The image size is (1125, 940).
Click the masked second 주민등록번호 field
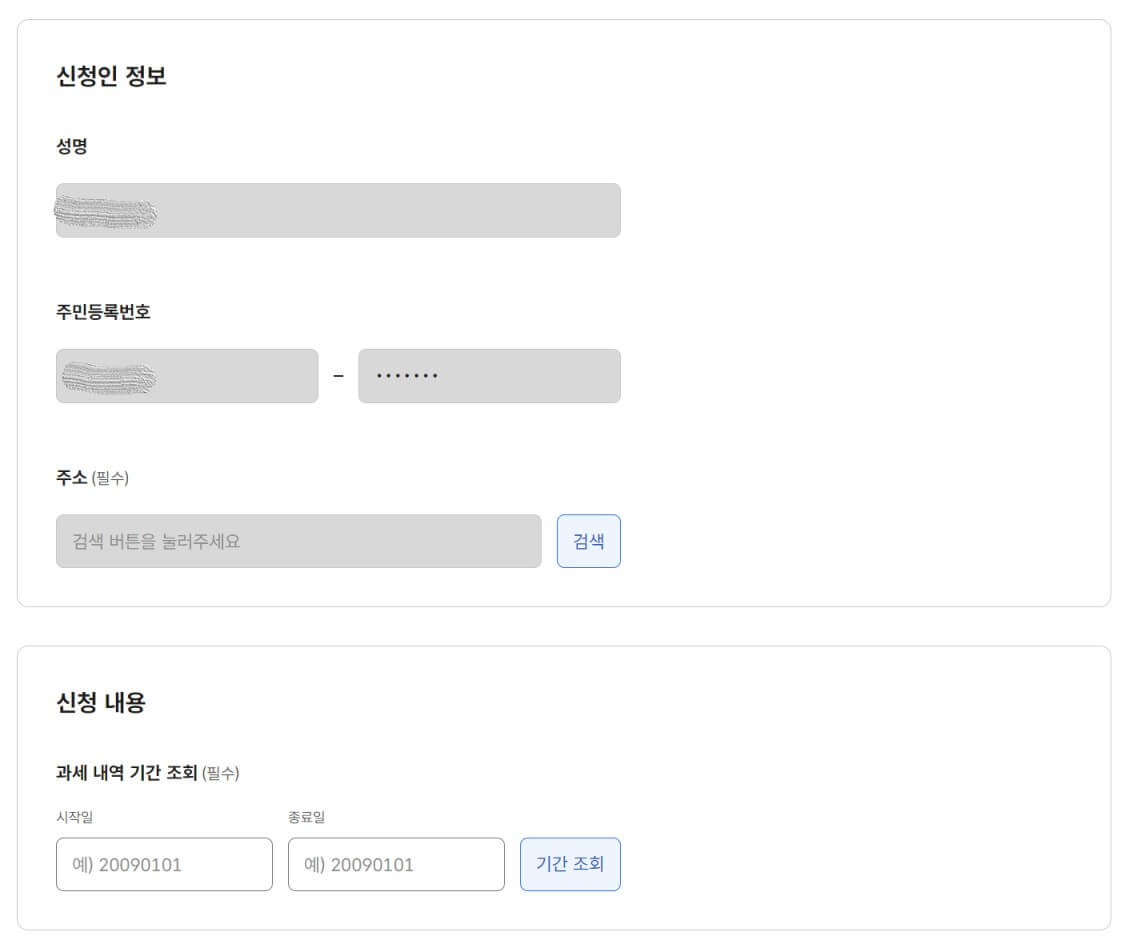[489, 375]
